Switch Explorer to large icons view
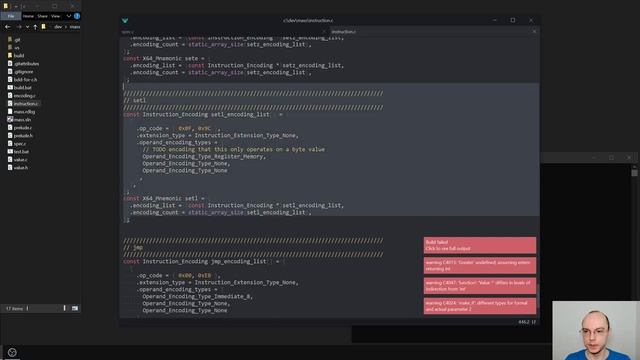The image size is (640, 360). click(x=75, y=308)
